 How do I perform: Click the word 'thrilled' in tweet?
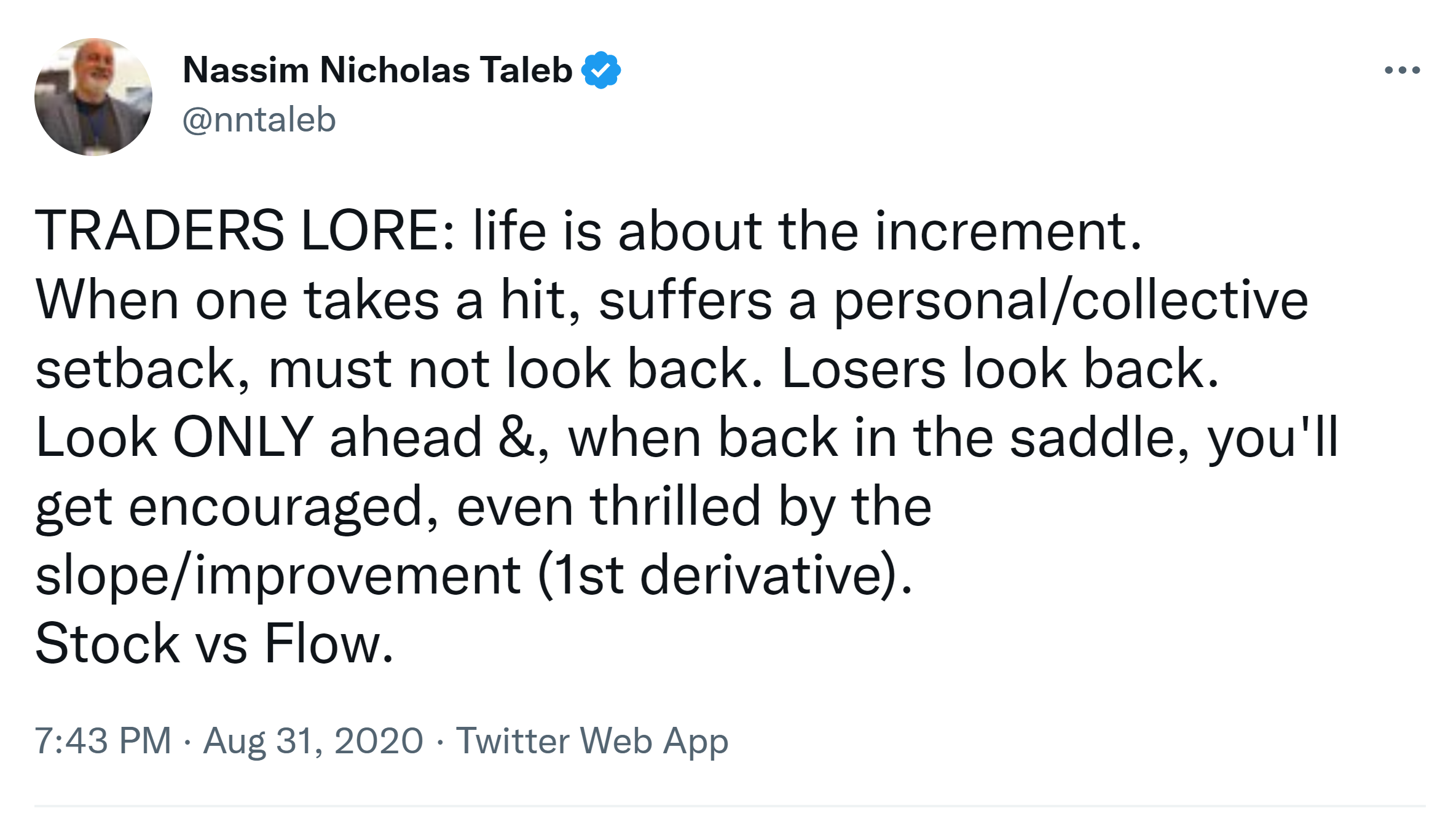tap(675, 506)
